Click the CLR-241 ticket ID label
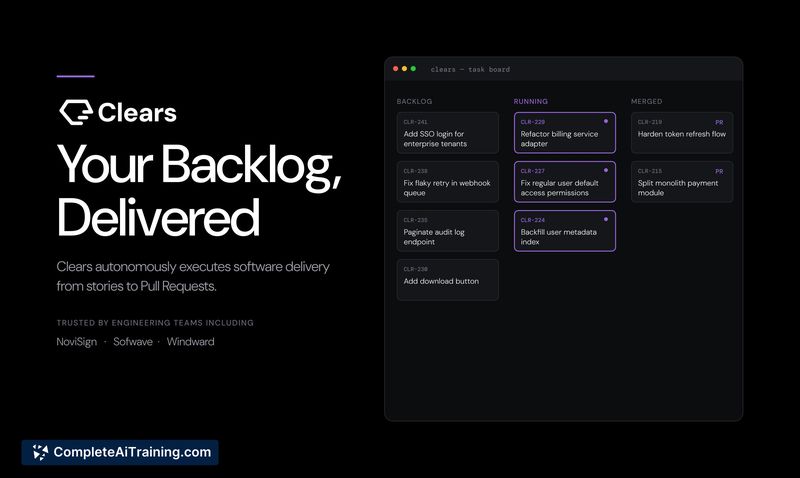The width and height of the screenshot is (800, 478). click(x=415, y=122)
